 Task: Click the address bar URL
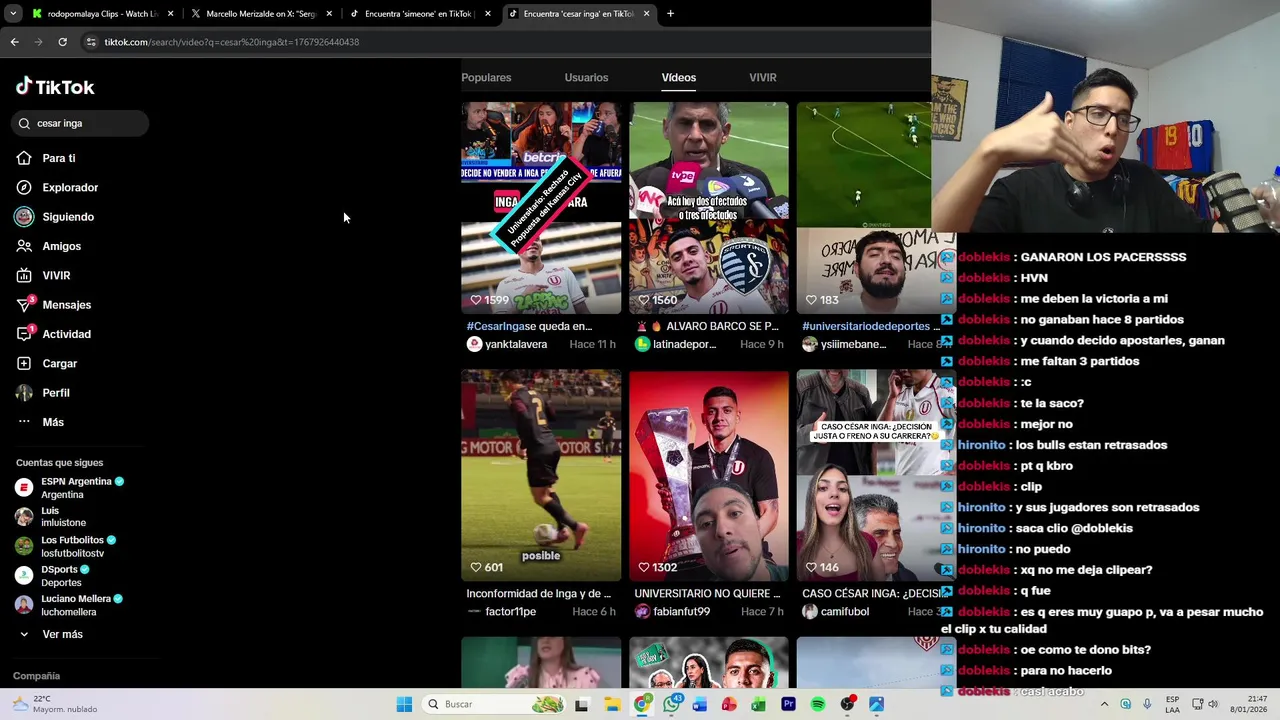(232, 42)
